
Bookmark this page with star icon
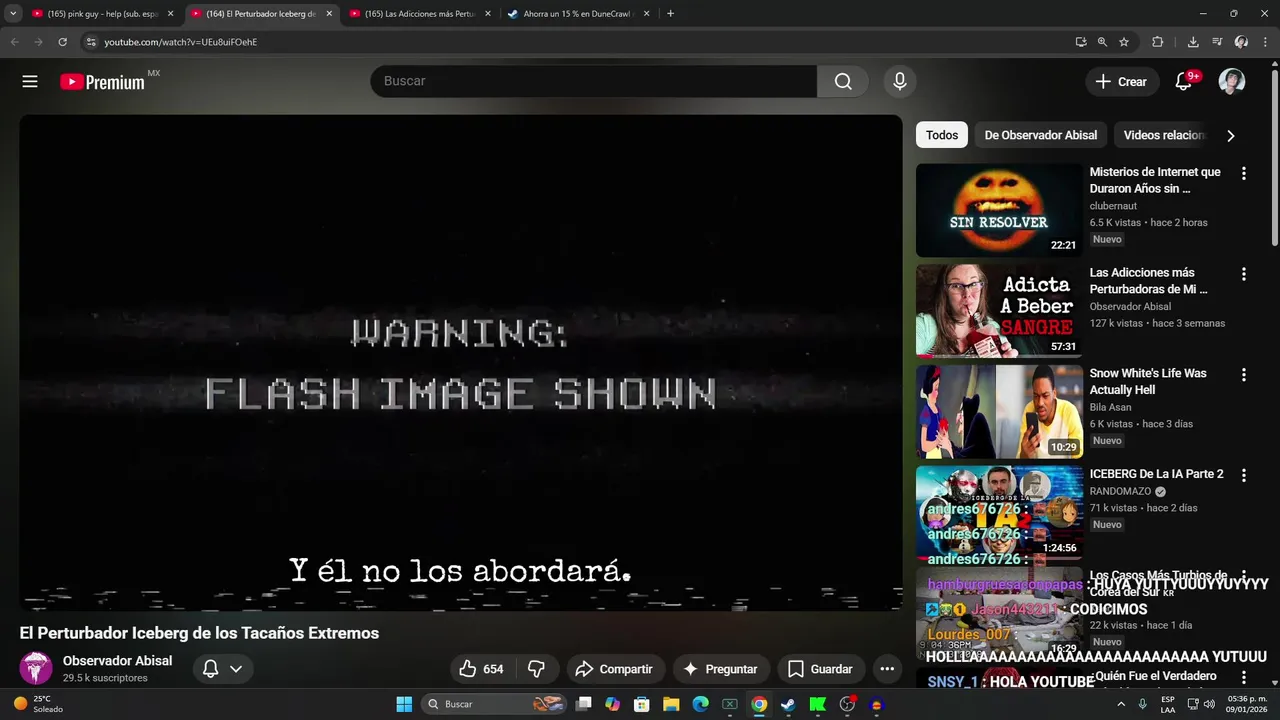[1124, 42]
